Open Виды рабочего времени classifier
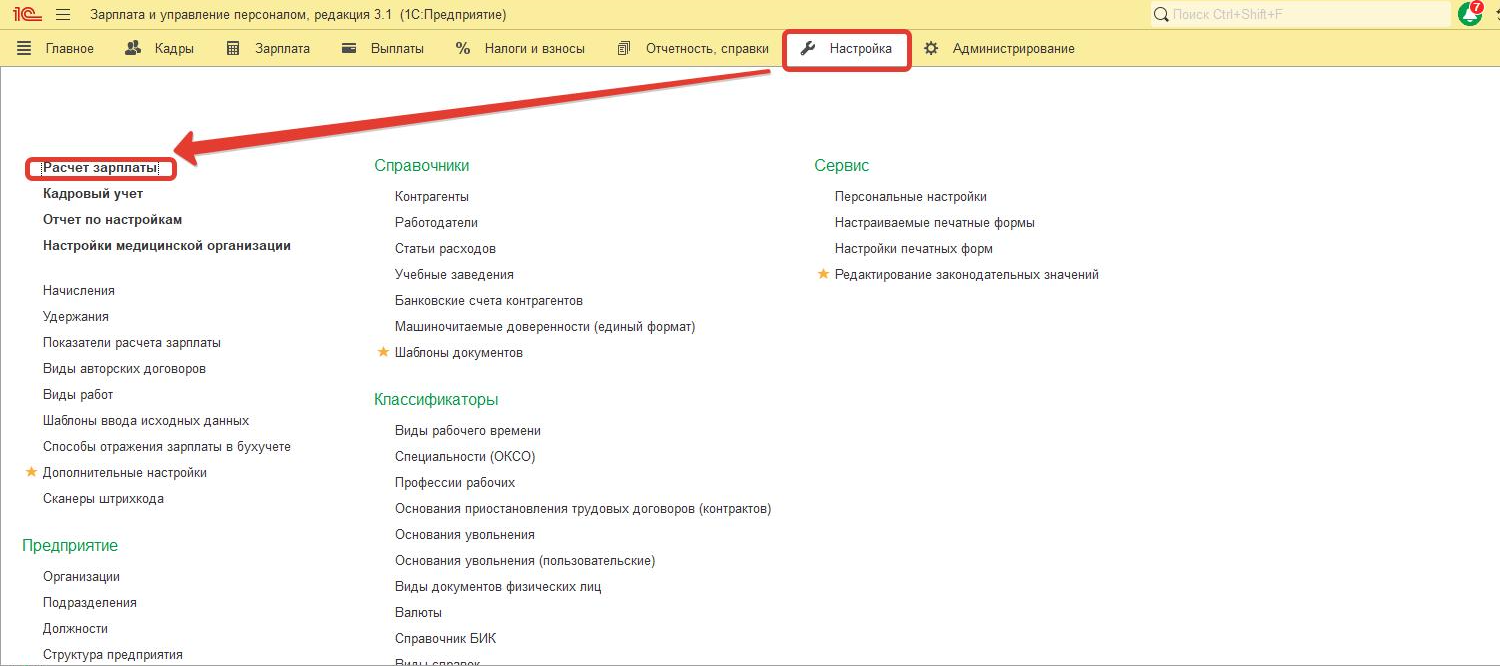1500x666 pixels. 468,430
